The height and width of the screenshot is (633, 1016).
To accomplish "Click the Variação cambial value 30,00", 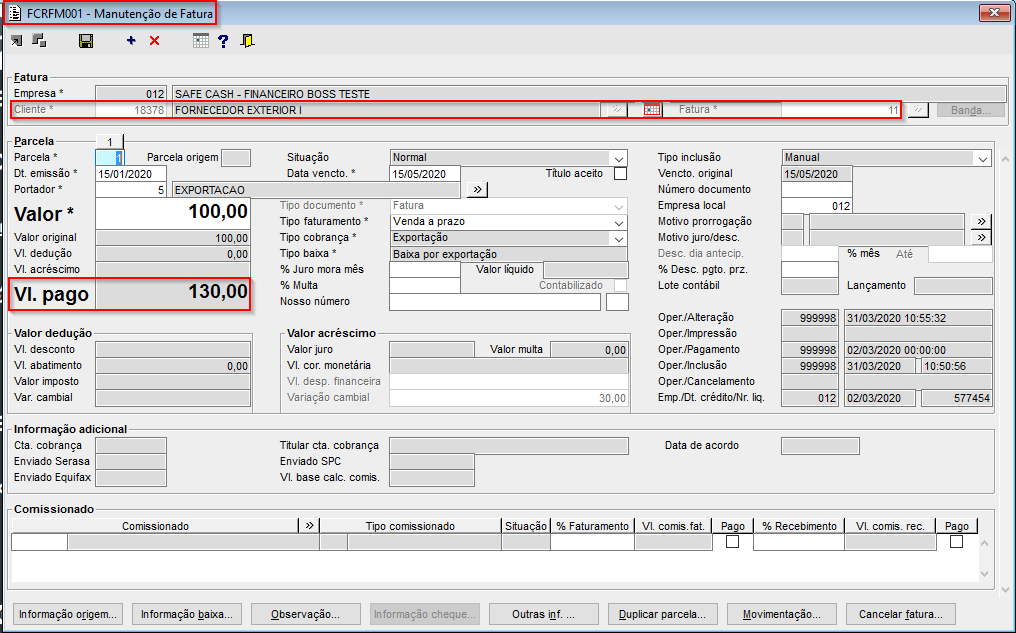I will point(509,398).
